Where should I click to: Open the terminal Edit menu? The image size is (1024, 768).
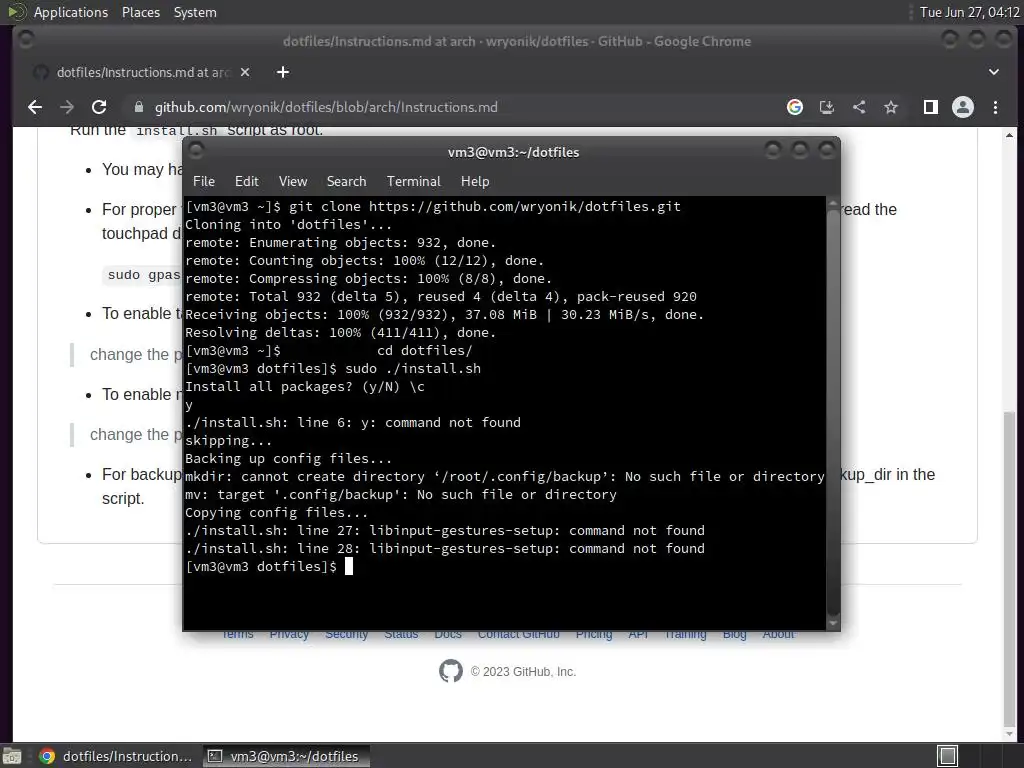pos(246,182)
